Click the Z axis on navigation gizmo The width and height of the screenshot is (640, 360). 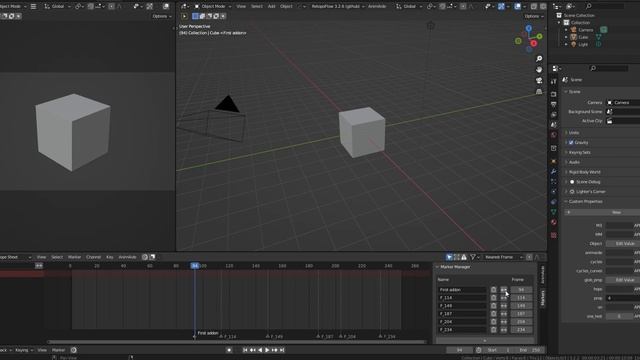click(529, 28)
